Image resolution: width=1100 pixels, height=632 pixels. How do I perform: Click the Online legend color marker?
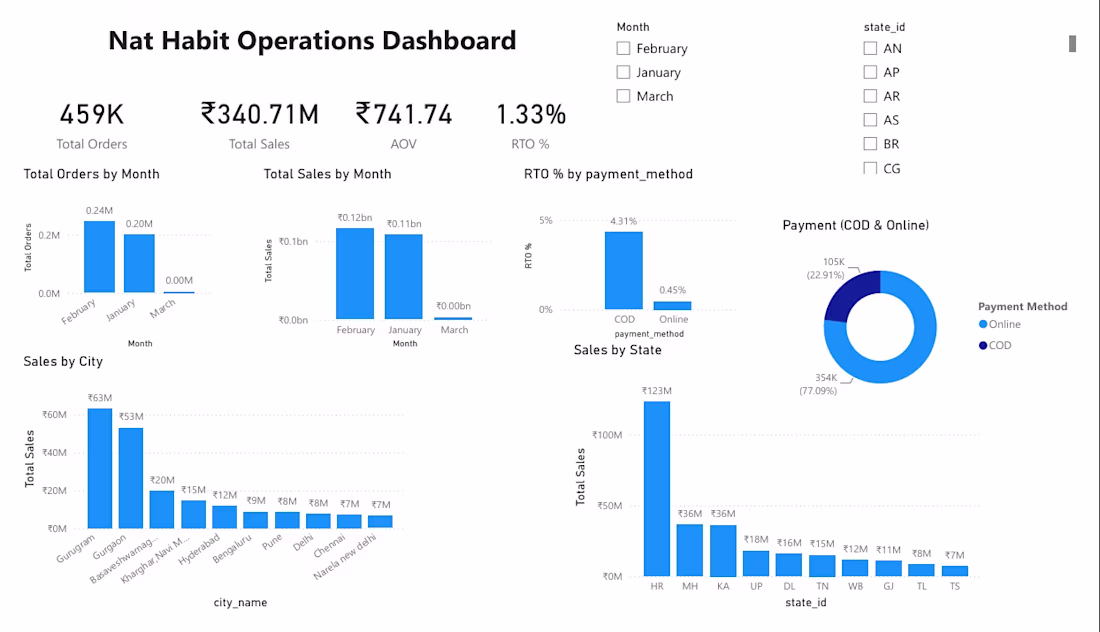[983, 324]
